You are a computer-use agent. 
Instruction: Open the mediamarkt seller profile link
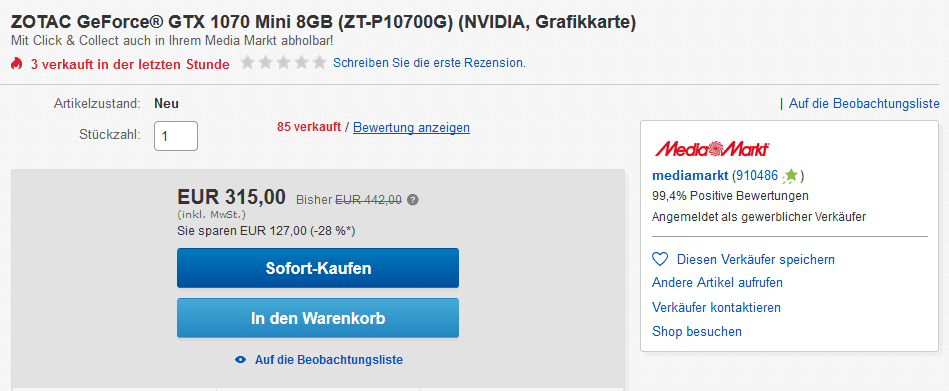689,176
